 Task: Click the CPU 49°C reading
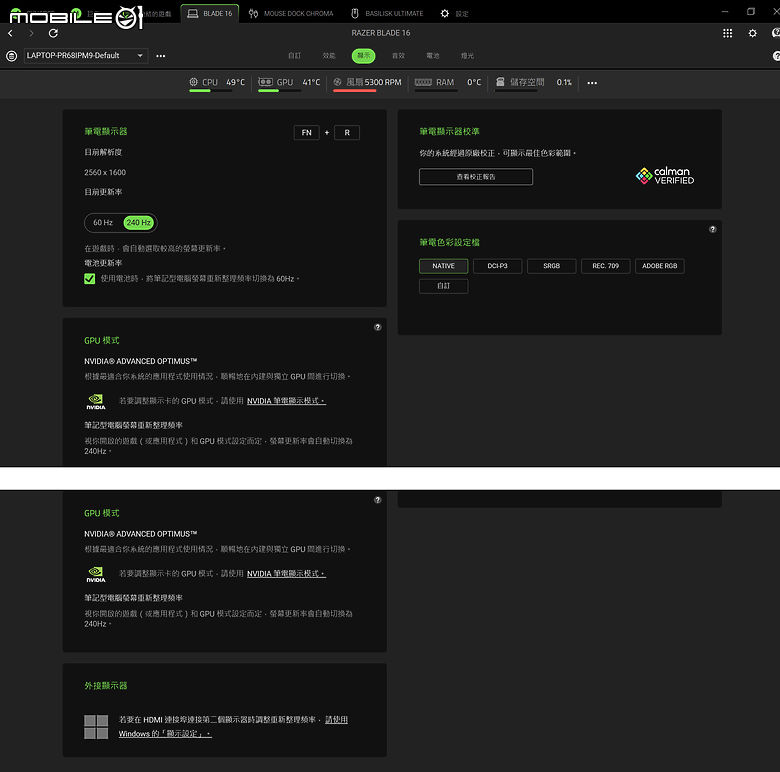[235, 82]
